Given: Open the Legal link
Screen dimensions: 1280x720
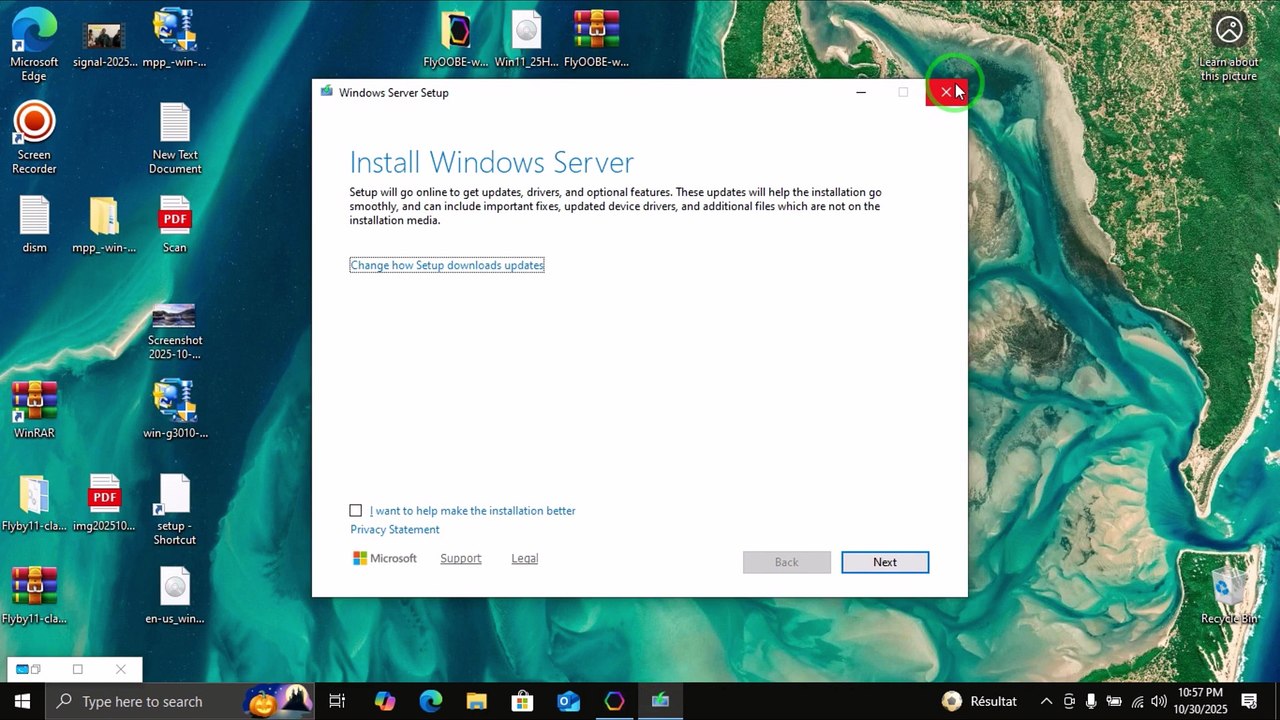Looking at the screenshot, I should [525, 558].
